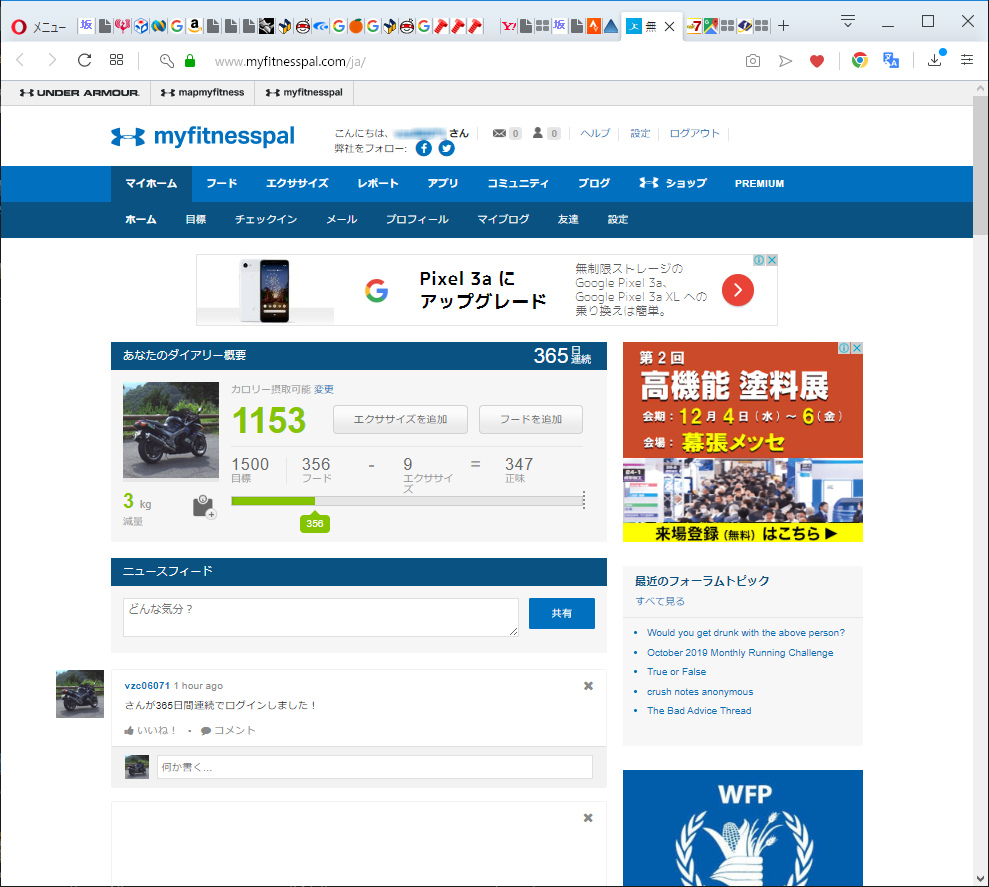Open messages envelope icon
The width and height of the screenshot is (989, 887).
(x=500, y=133)
